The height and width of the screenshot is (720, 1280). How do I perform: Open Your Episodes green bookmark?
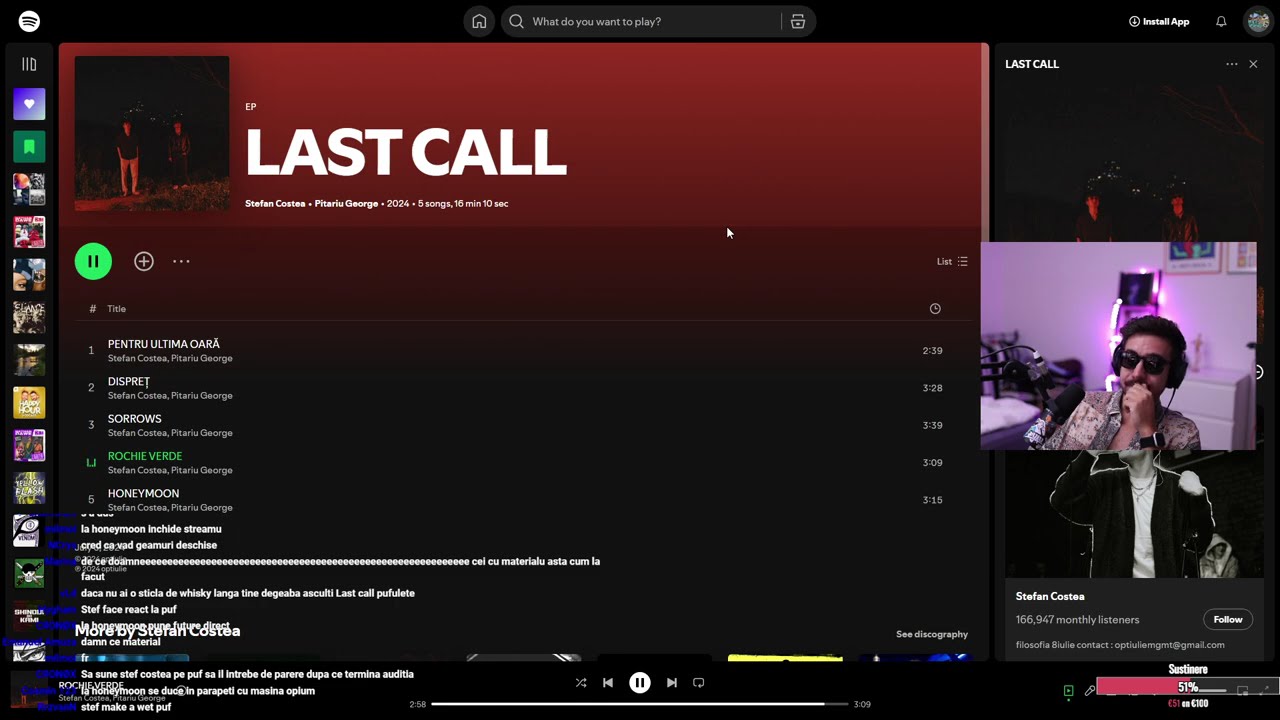29,147
